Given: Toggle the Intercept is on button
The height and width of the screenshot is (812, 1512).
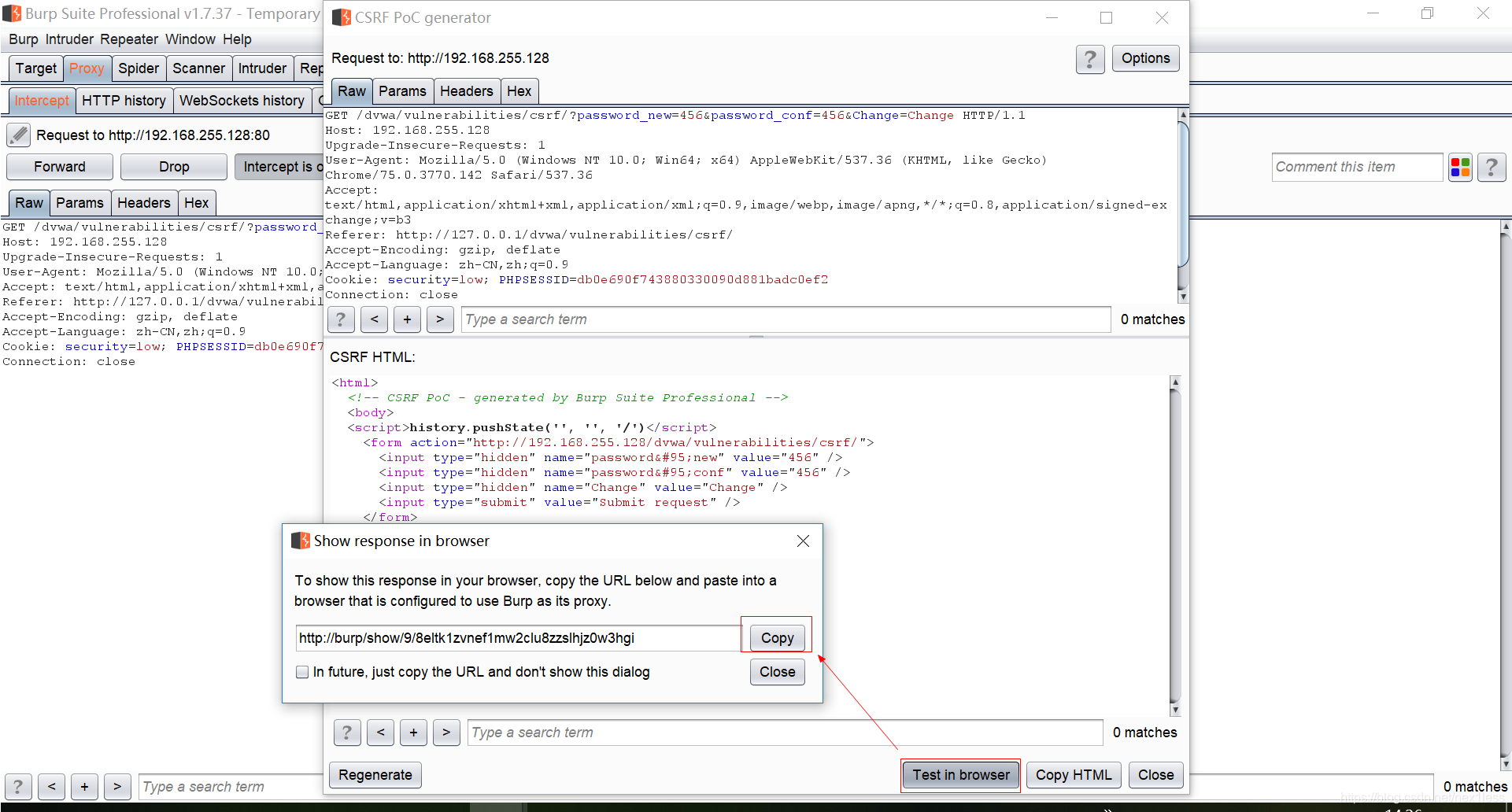Looking at the screenshot, I should [x=279, y=167].
